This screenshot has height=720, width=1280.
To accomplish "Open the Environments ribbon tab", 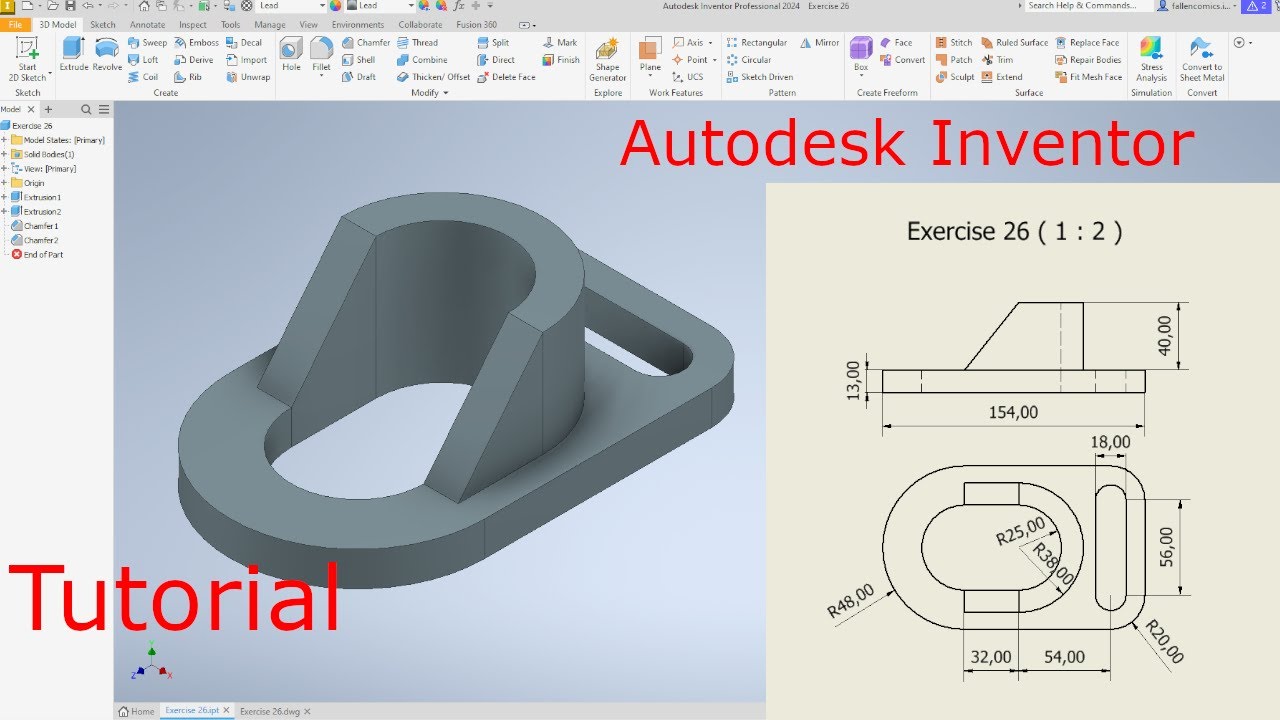I will [x=357, y=24].
